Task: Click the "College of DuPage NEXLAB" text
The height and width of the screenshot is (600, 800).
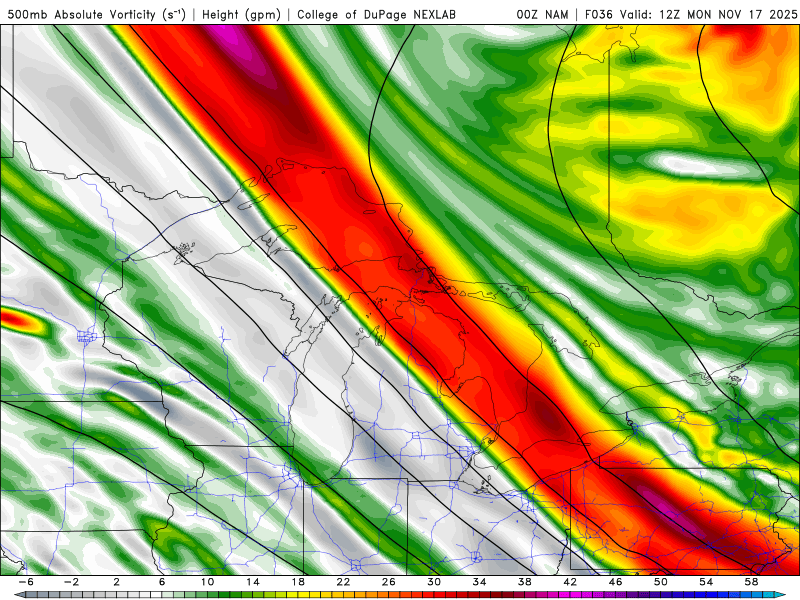Action: pos(377,15)
